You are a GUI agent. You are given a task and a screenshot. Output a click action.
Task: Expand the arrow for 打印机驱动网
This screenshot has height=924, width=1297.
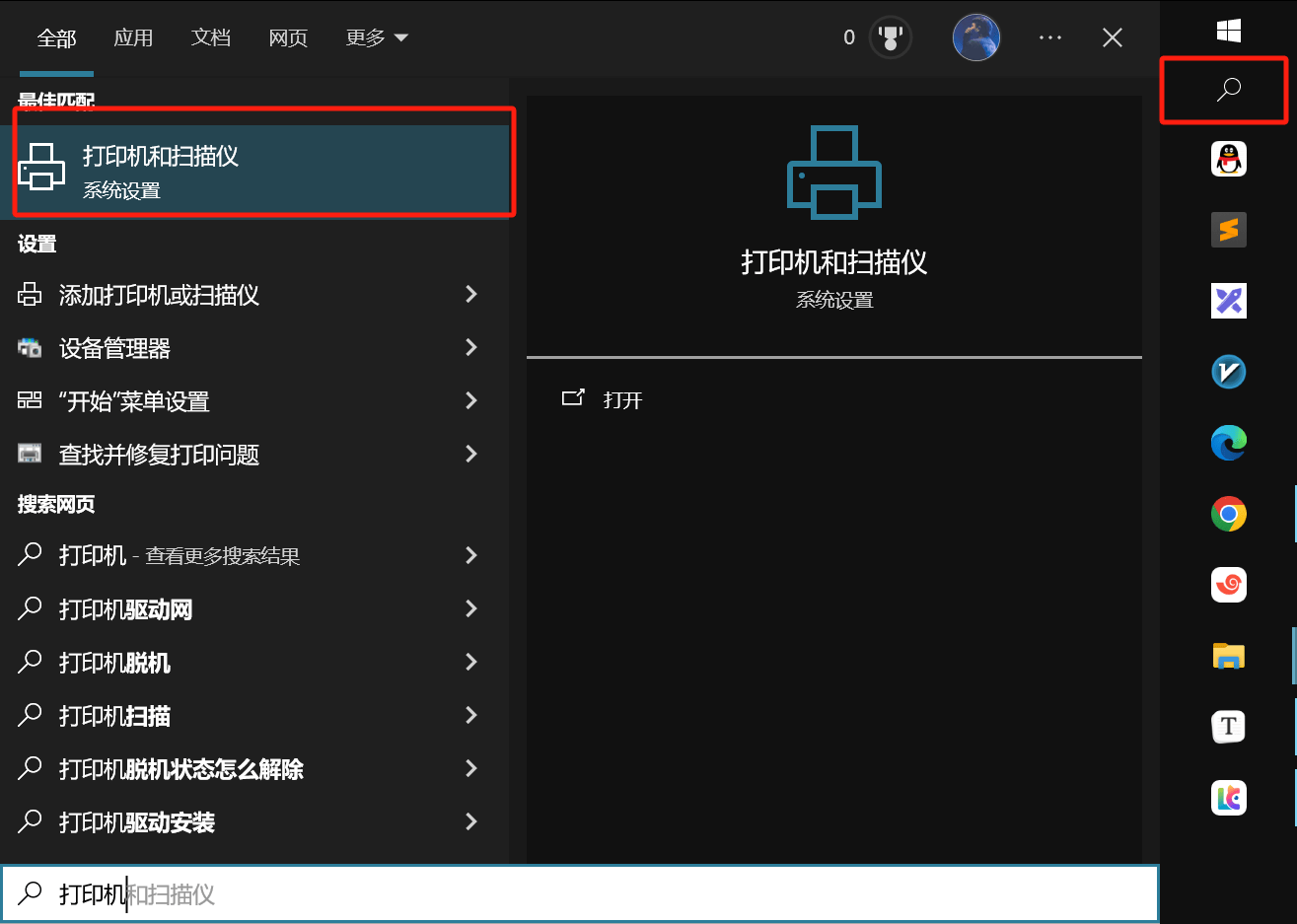(471, 608)
